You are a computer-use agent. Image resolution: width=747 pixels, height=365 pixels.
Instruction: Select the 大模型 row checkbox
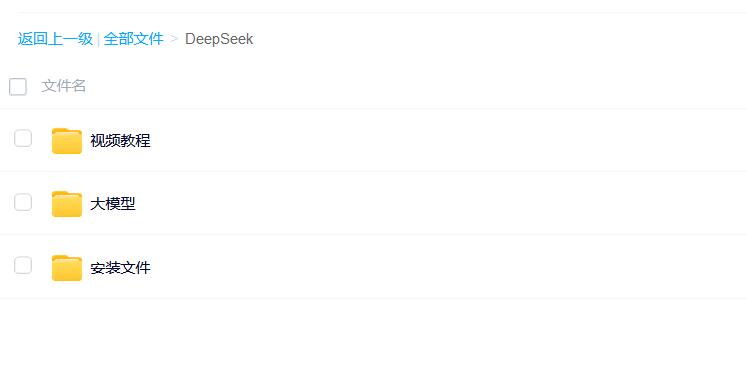point(23,202)
